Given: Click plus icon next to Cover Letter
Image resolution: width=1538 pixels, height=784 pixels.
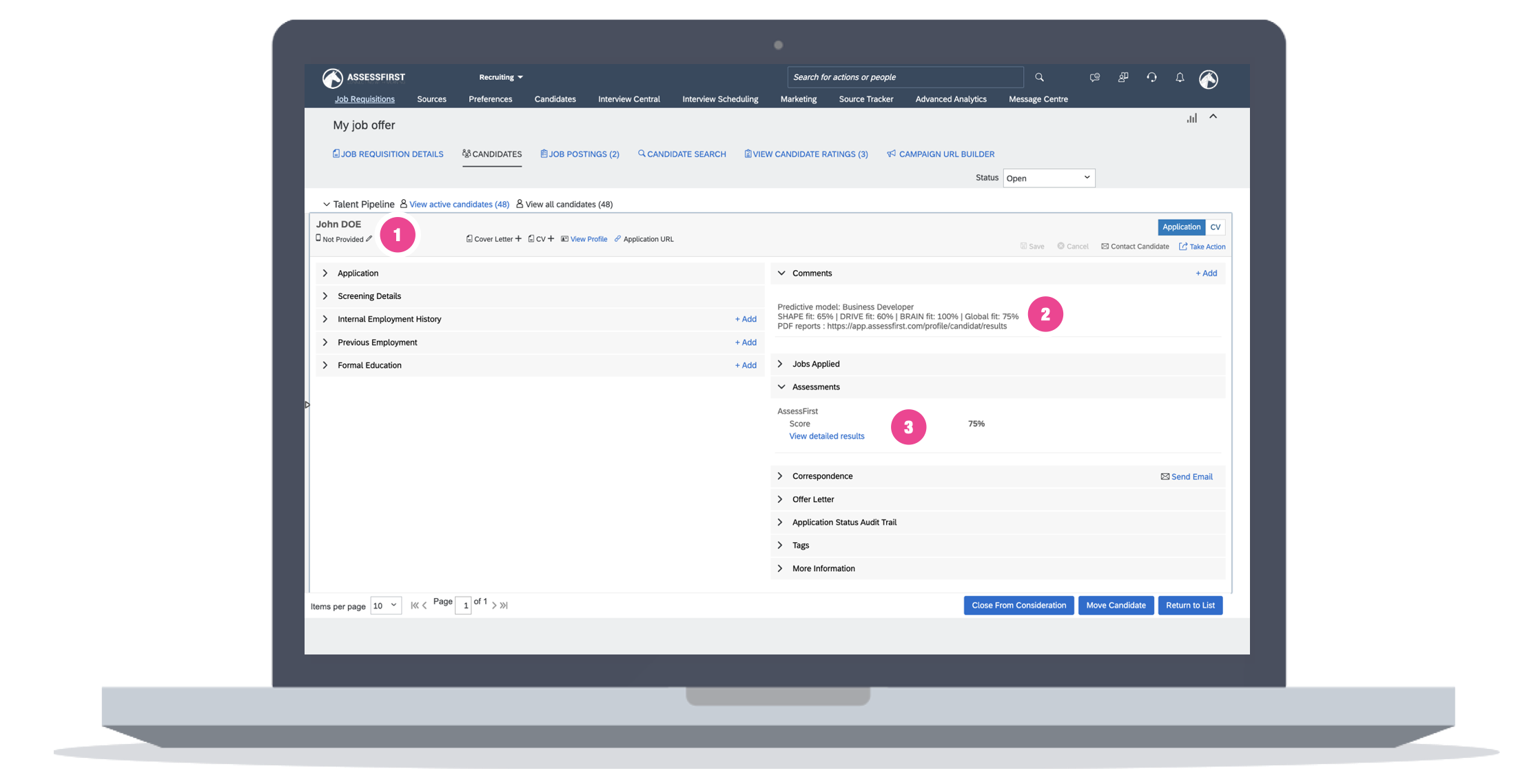Looking at the screenshot, I should pos(518,239).
